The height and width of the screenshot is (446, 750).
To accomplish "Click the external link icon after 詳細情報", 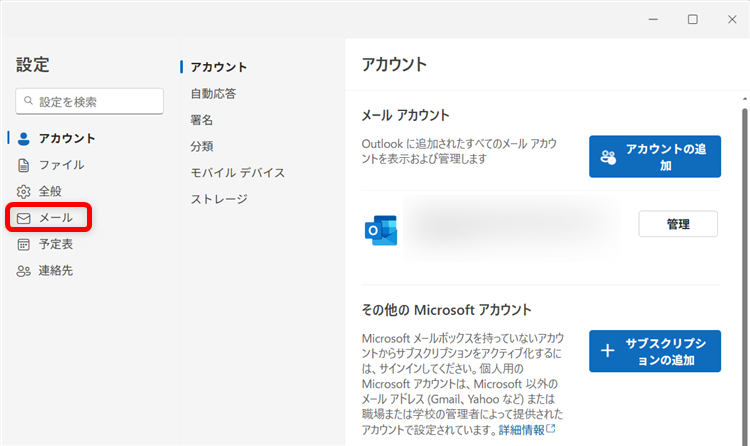I will [551, 428].
